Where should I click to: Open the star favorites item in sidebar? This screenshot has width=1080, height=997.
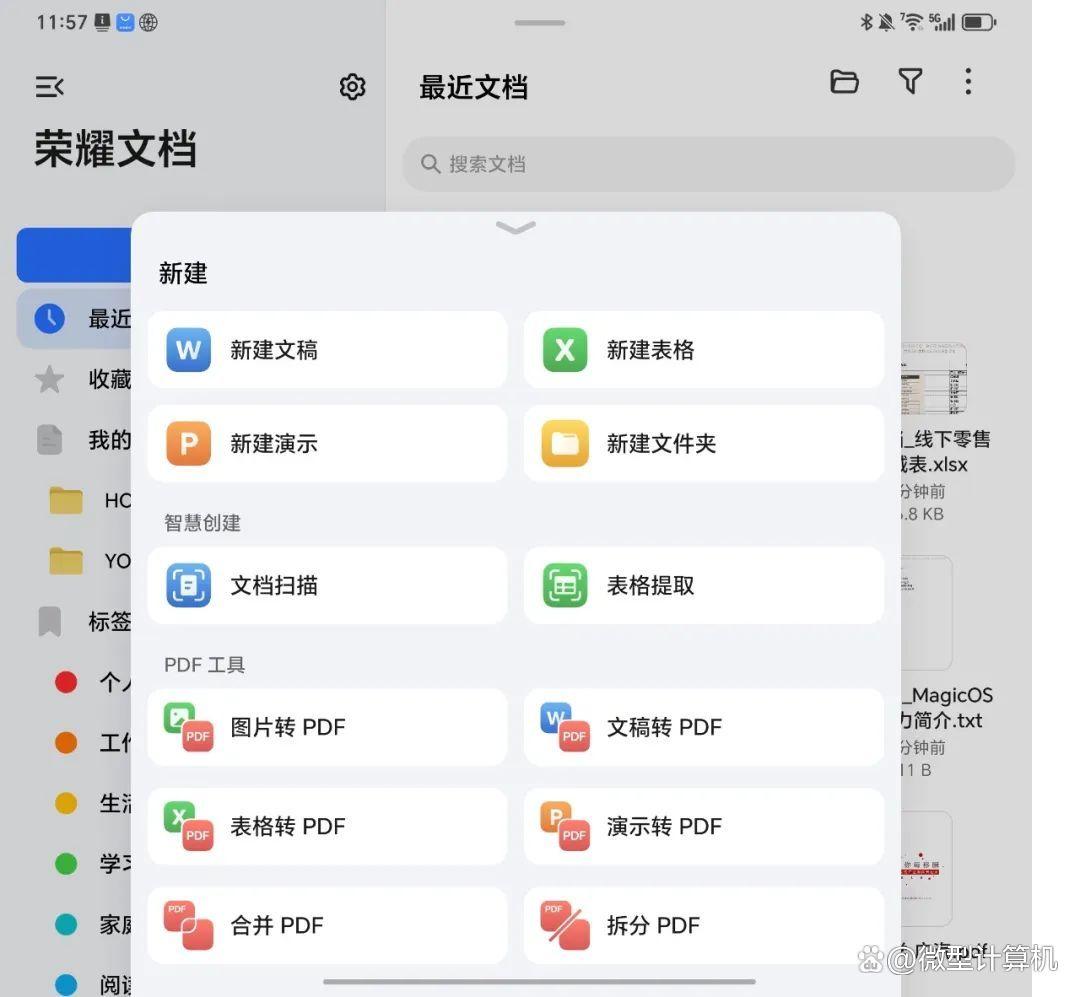coord(74,379)
